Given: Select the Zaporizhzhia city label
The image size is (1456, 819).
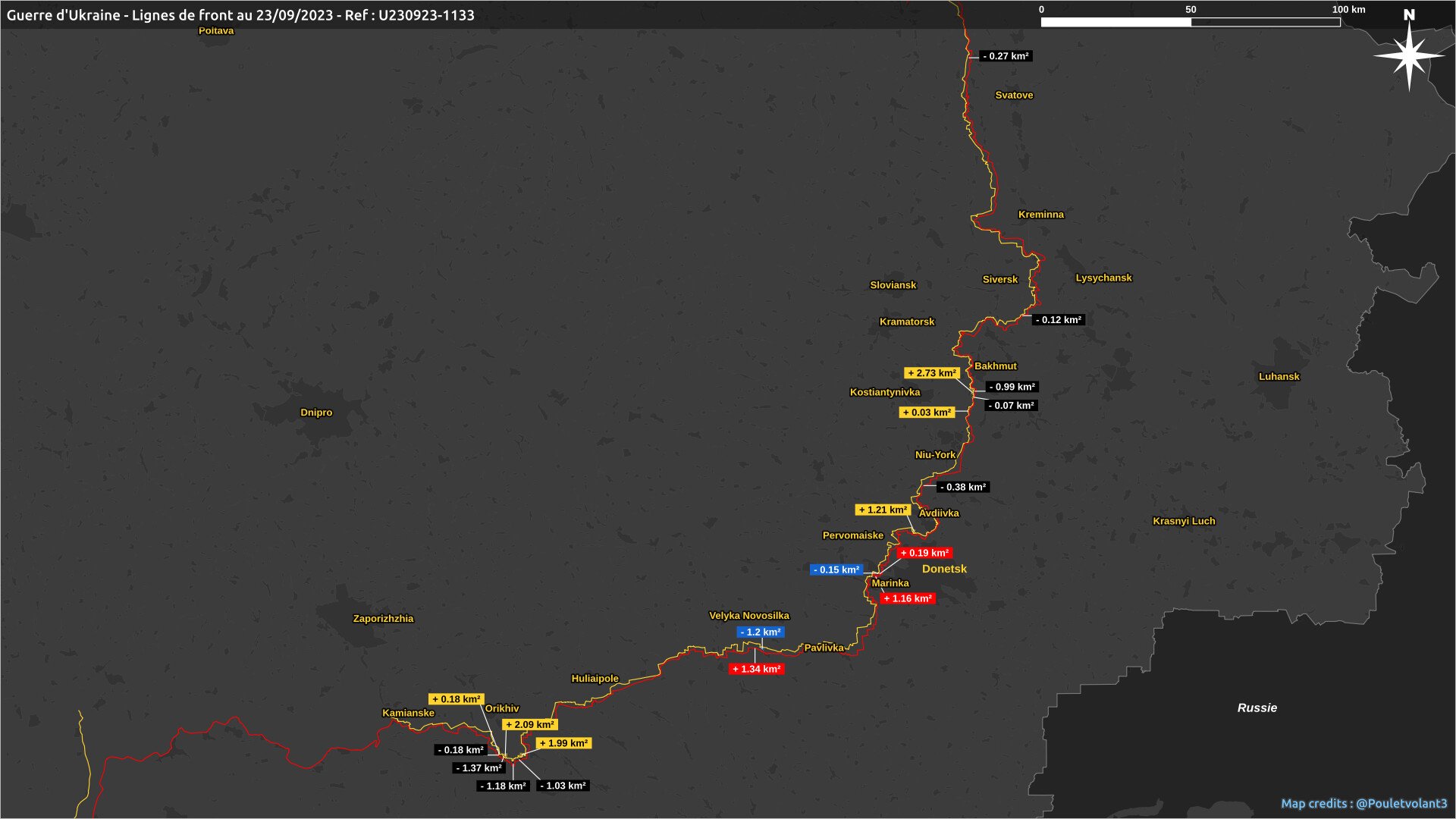Looking at the screenshot, I should (x=383, y=619).
